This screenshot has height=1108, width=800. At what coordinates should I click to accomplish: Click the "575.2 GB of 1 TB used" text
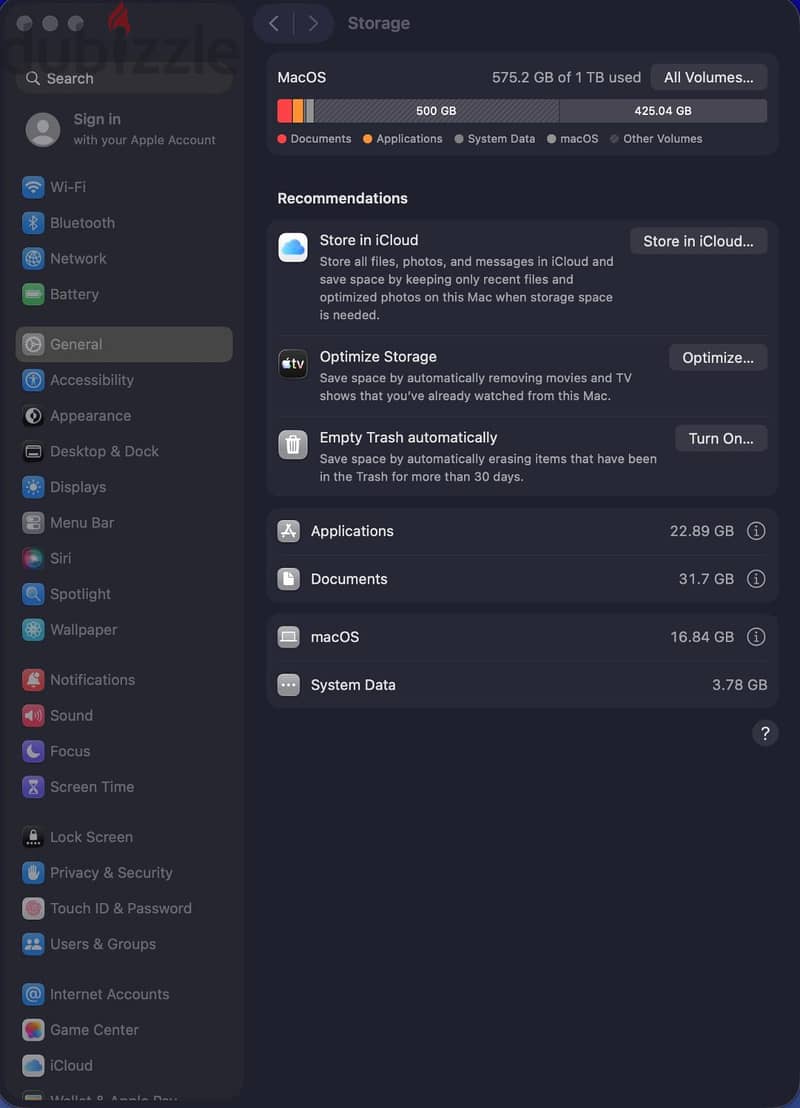click(566, 78)
